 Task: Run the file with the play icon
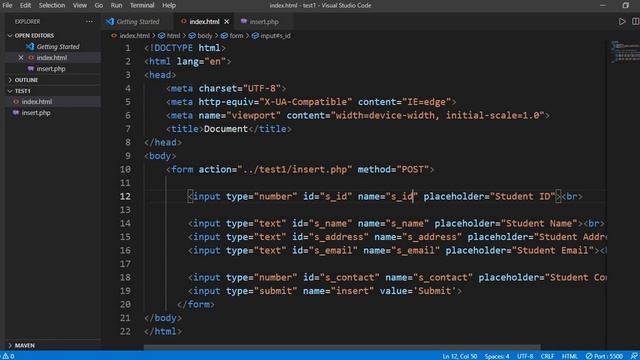pyautogui.click(x=622, y=22)
